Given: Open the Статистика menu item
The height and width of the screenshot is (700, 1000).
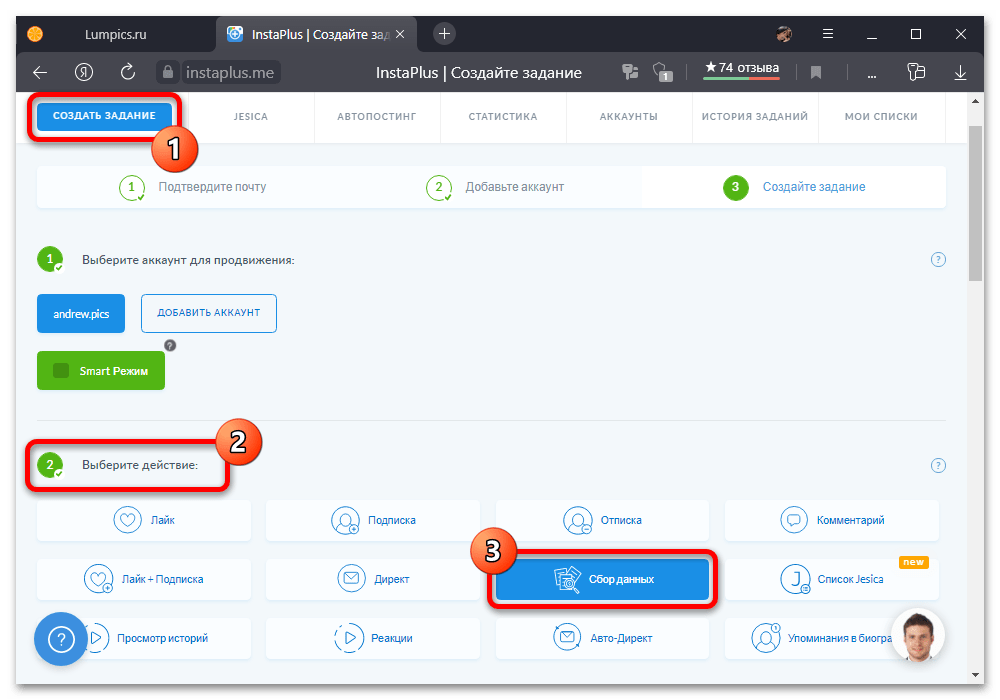Looking at the screenshot, I should (503, 116).
